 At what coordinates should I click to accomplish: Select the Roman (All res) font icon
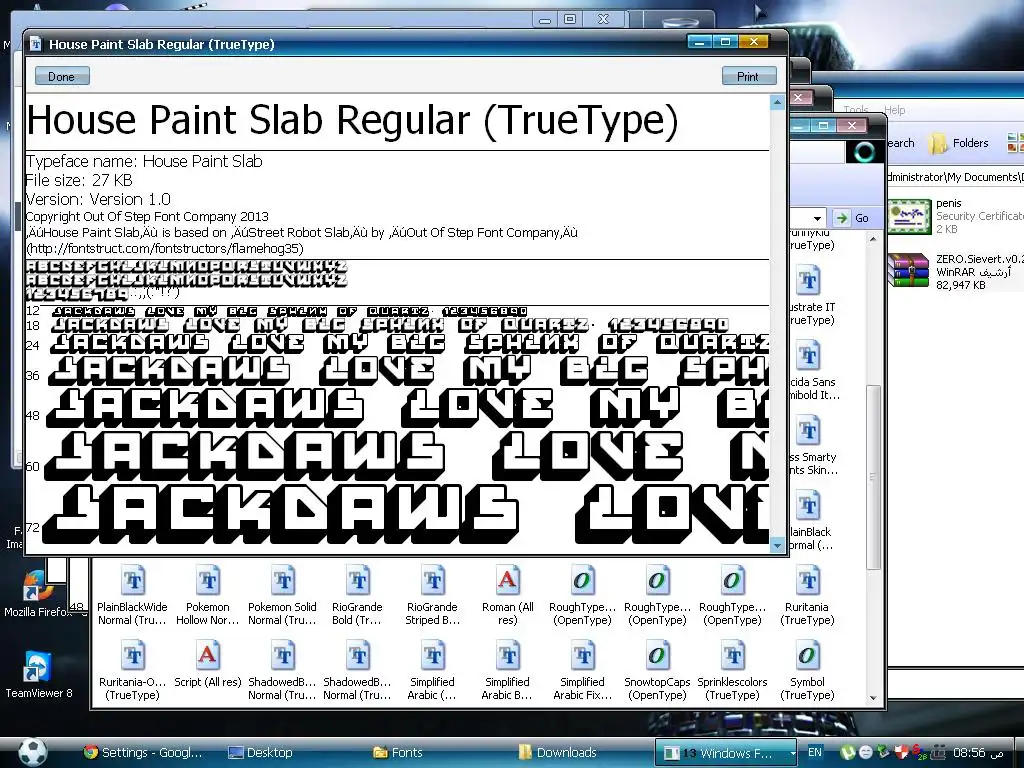[x=507, y=581]
